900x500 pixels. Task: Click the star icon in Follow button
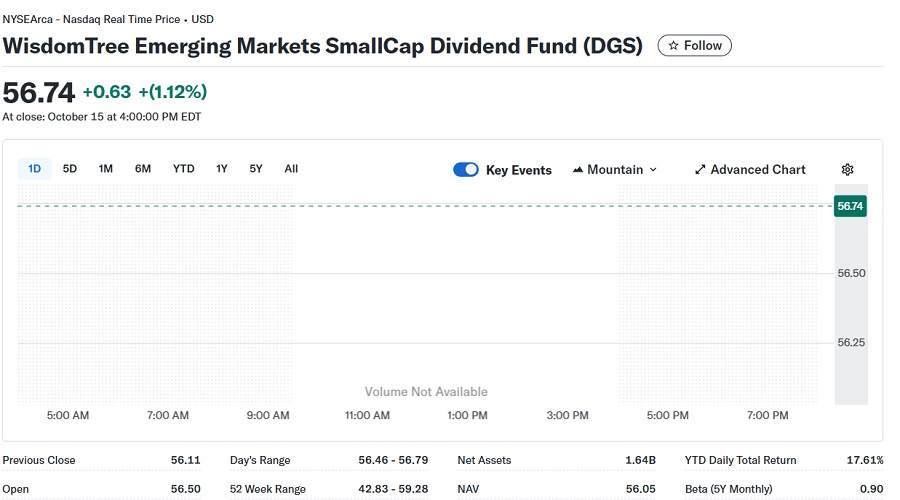pos(673,45)
